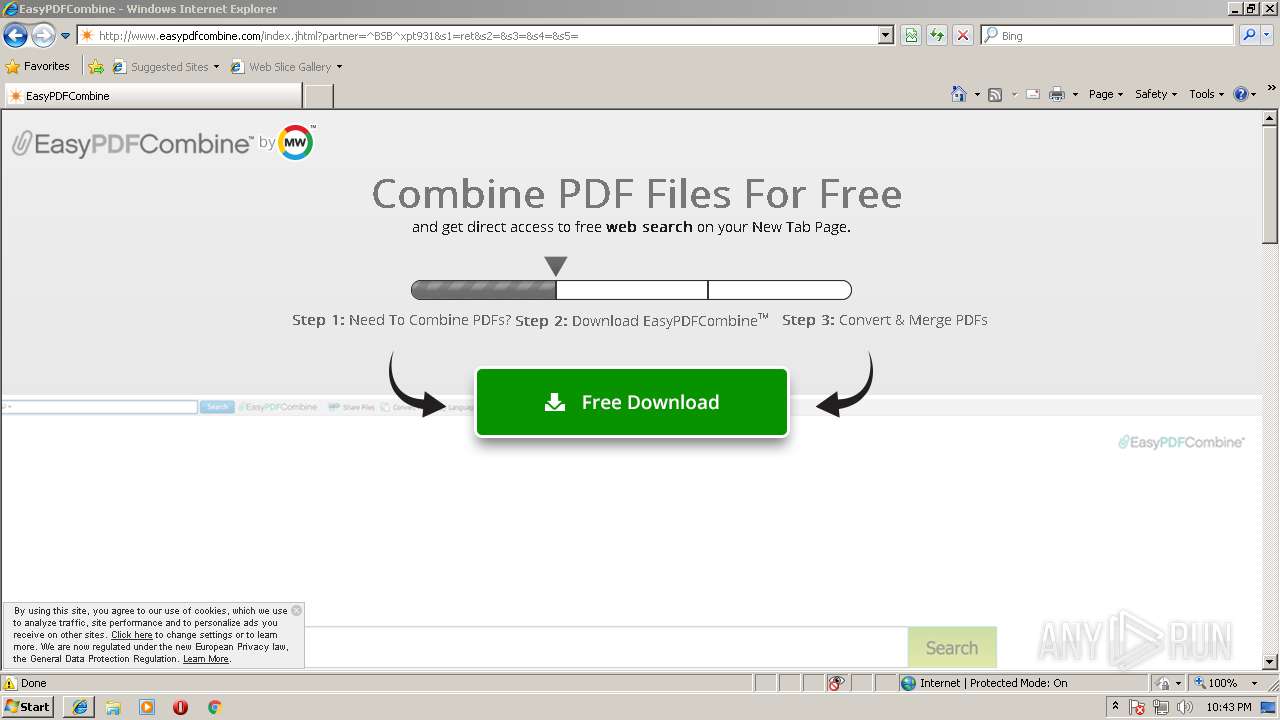The image size is (1280, 720).
Task: Click the Print icon
Action: click(x=1057, y=94)
